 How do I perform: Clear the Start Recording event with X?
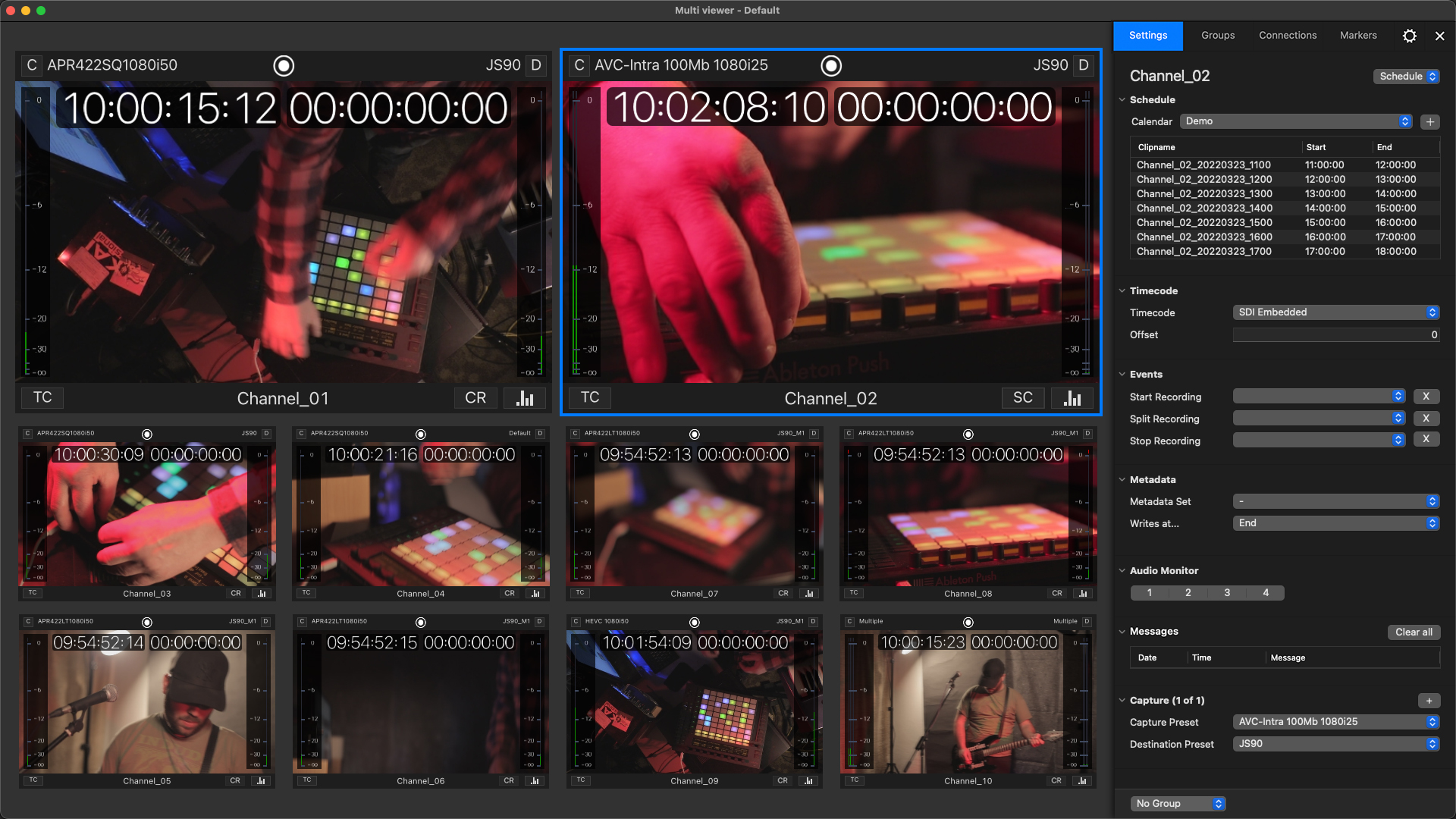point(1426,397)
